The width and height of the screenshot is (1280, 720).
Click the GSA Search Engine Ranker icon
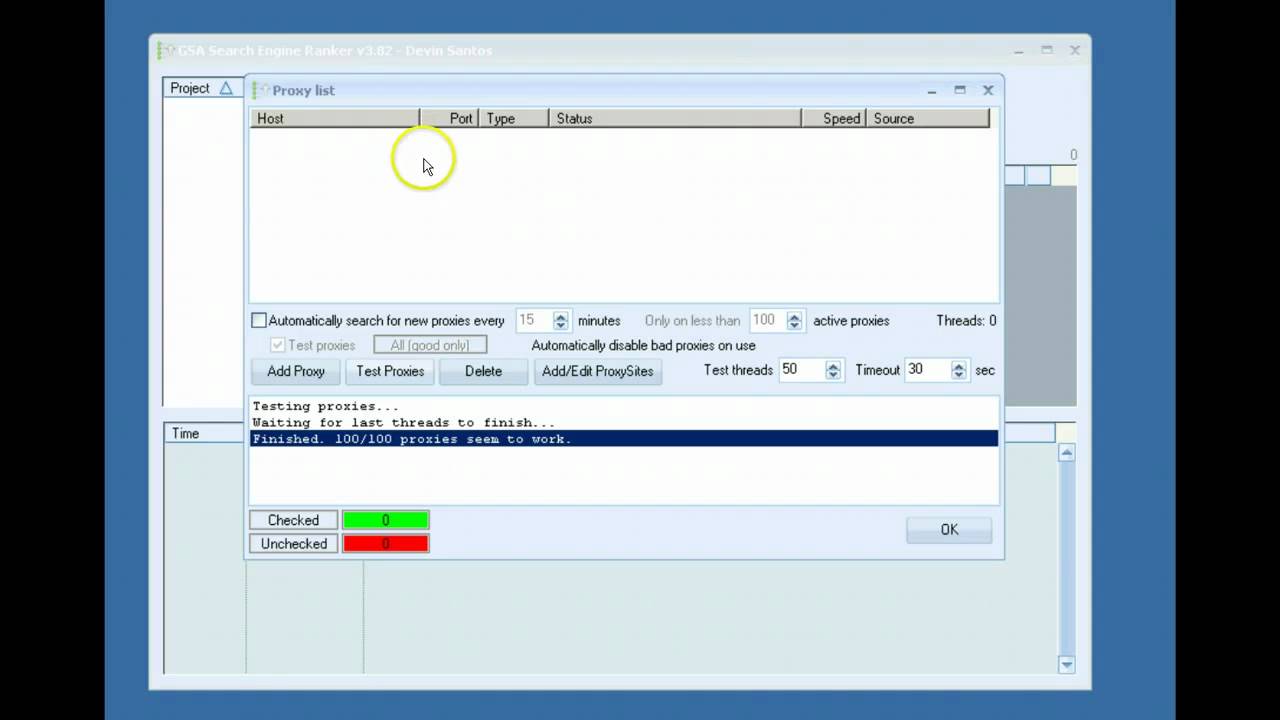(x=166, y=50)
